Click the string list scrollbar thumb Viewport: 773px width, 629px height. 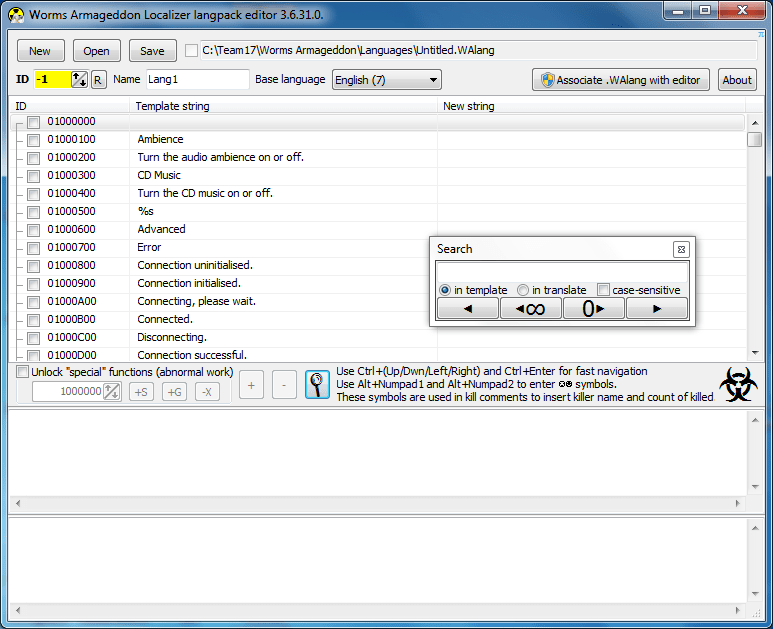pos(754,140)
